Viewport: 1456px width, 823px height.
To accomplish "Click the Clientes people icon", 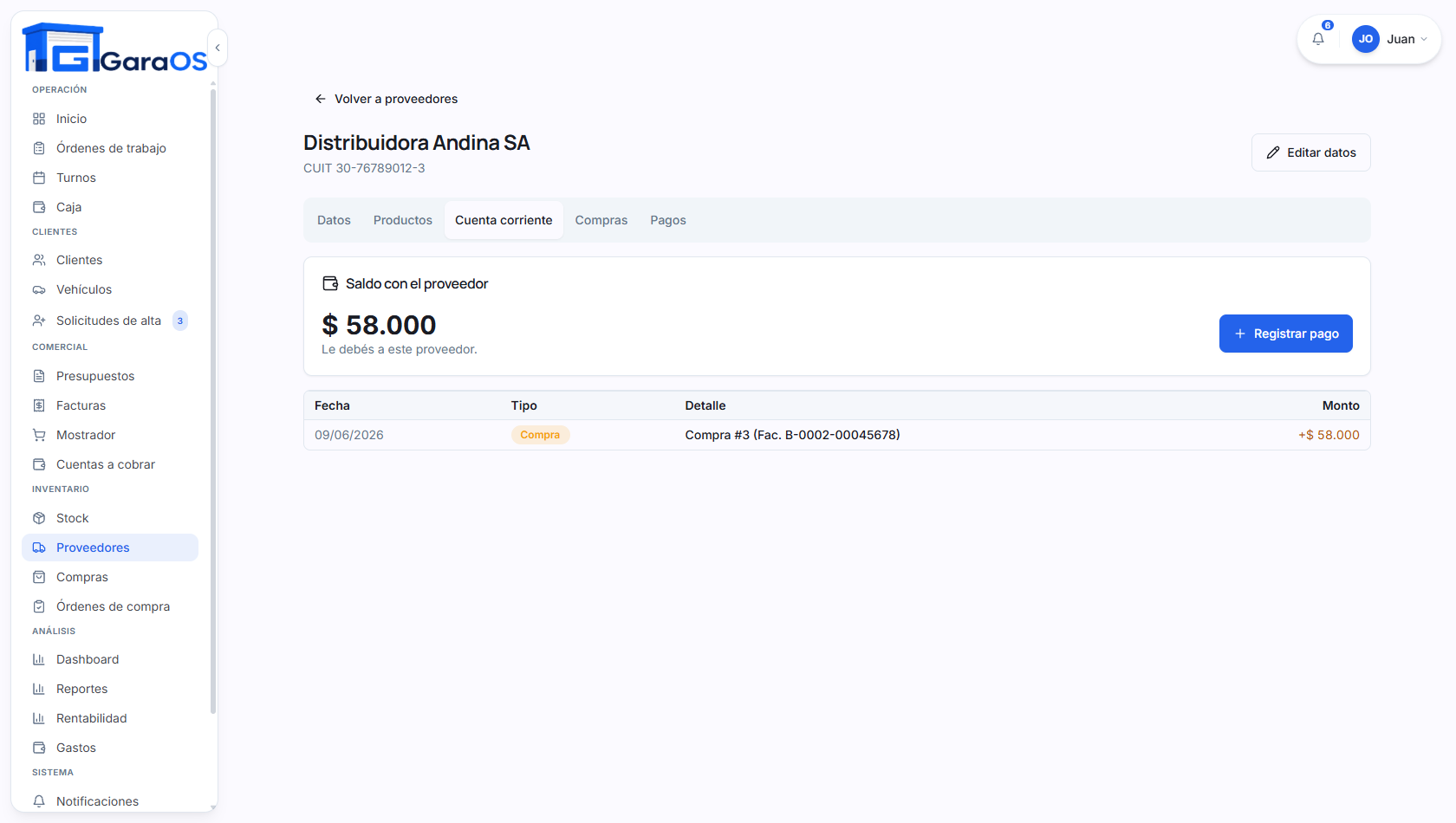I will click(x=39, y=260).
